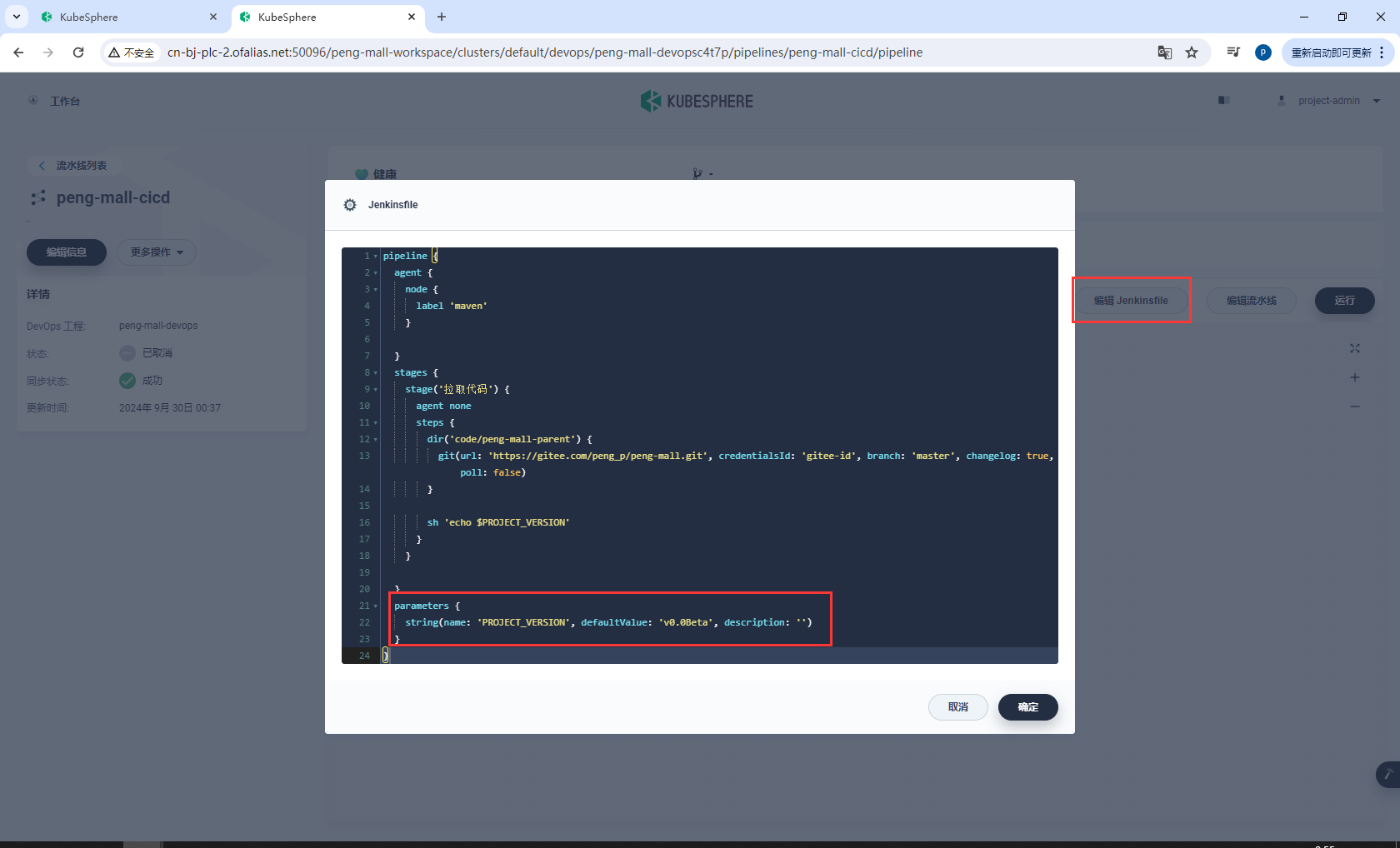Collapse the steps fold arrow on line 11
1400x848 pixels.
click(x=376, y=423)
